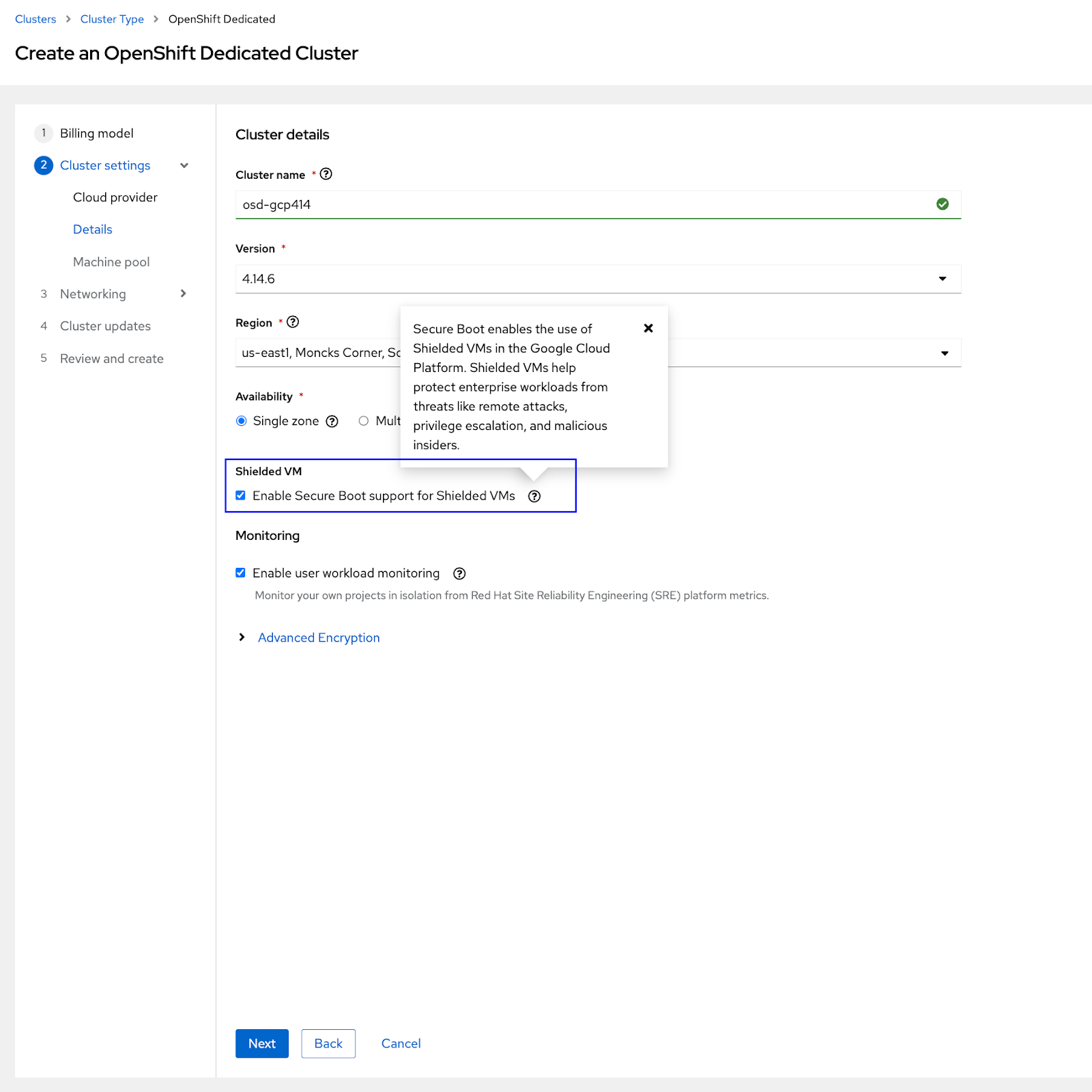Open the Region dropdown

(x=944, y=353)
